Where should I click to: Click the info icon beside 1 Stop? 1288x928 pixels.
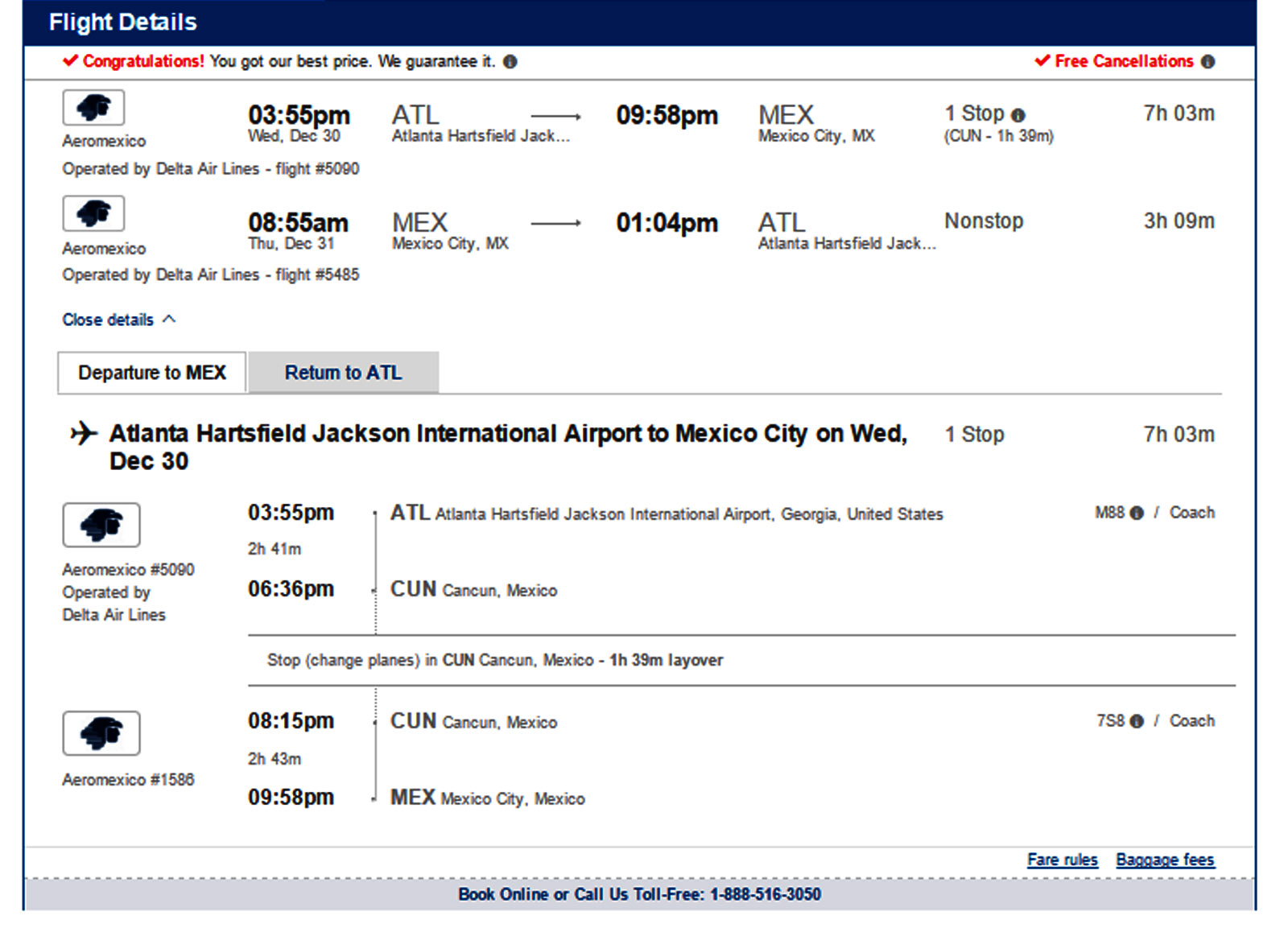1018,115
